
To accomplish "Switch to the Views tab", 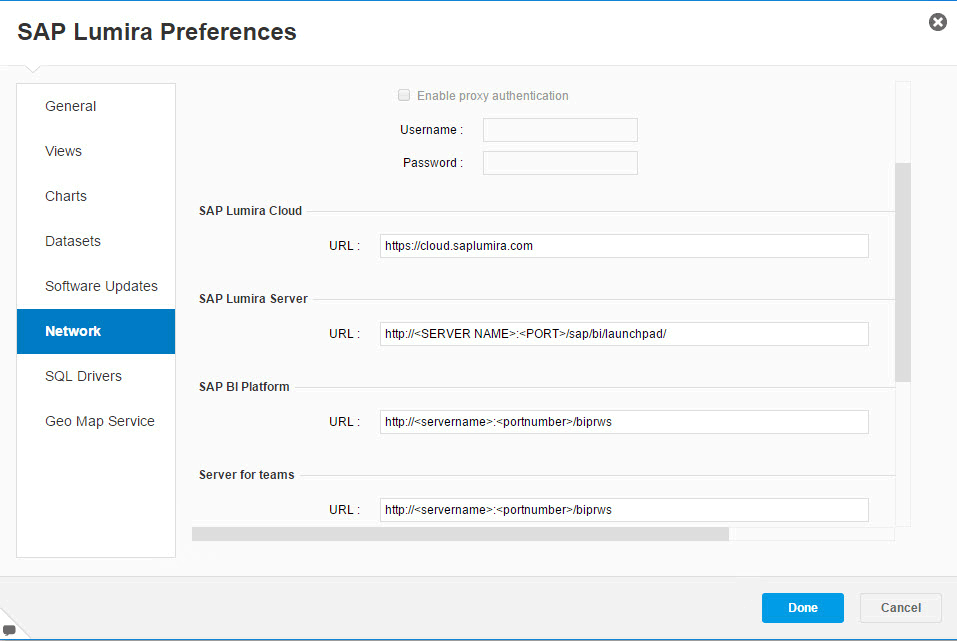I will pos(64,151).
